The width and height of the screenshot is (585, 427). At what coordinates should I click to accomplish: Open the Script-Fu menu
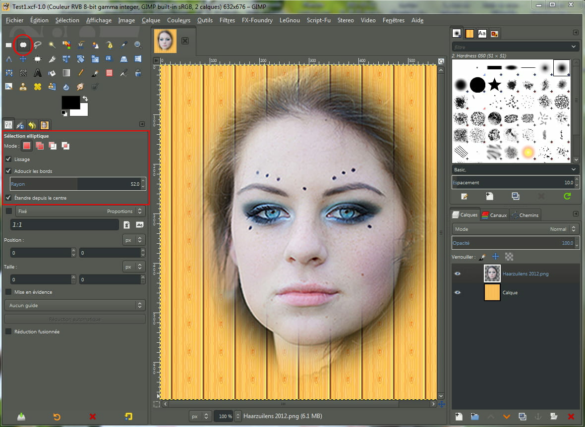pyautogui.click(x=318, y=20)
